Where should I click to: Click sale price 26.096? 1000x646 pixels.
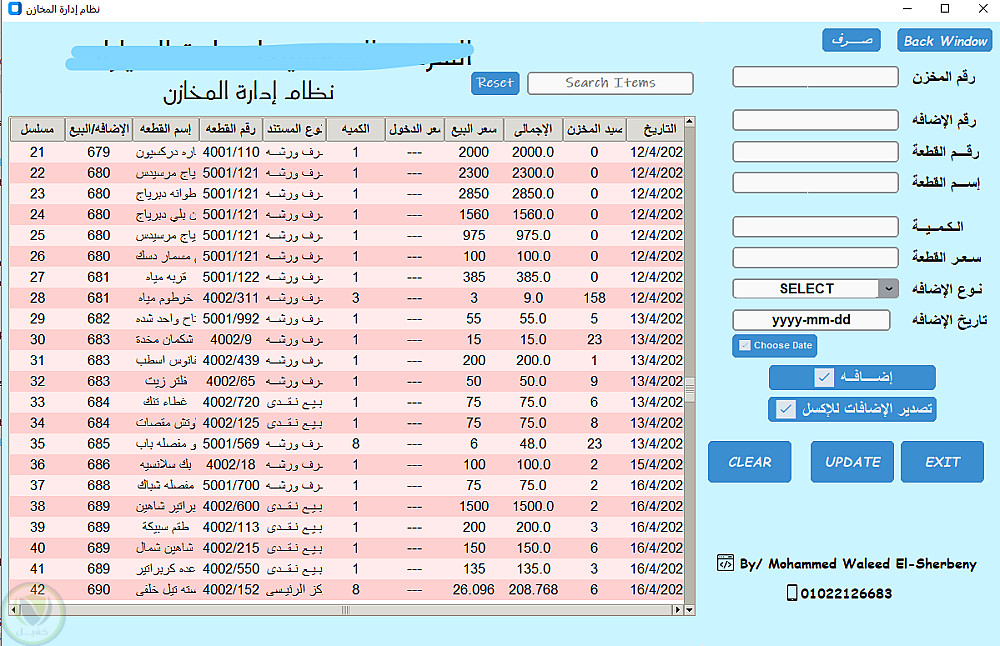tap(474, 590)
